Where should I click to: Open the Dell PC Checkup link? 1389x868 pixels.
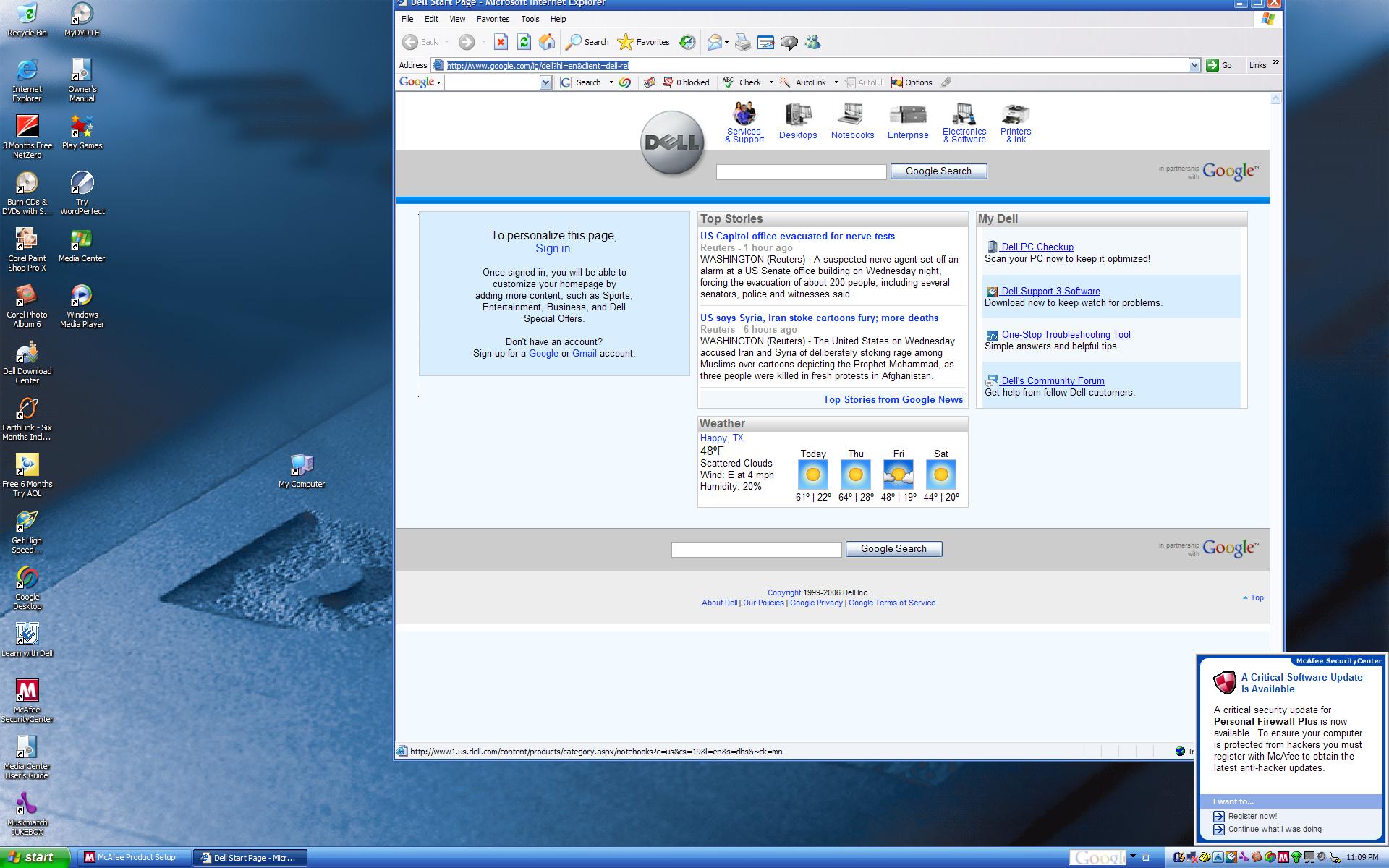[x=1037, y=247]
